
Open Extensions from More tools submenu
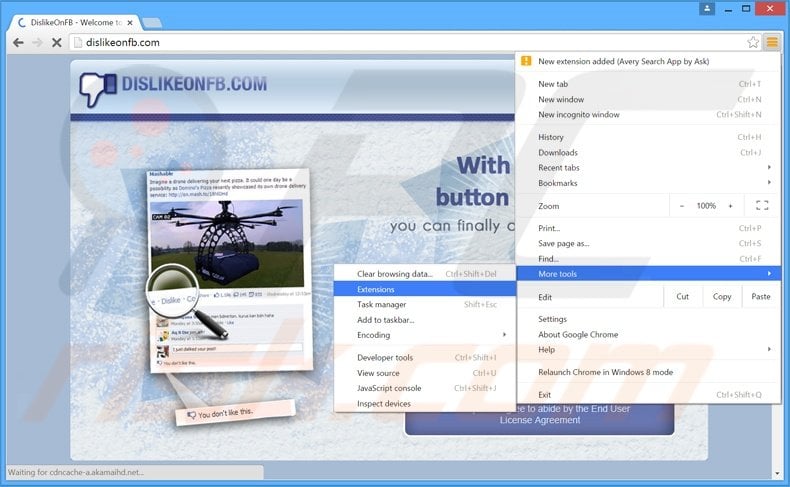pyautogui.click(x=425, y=289)
